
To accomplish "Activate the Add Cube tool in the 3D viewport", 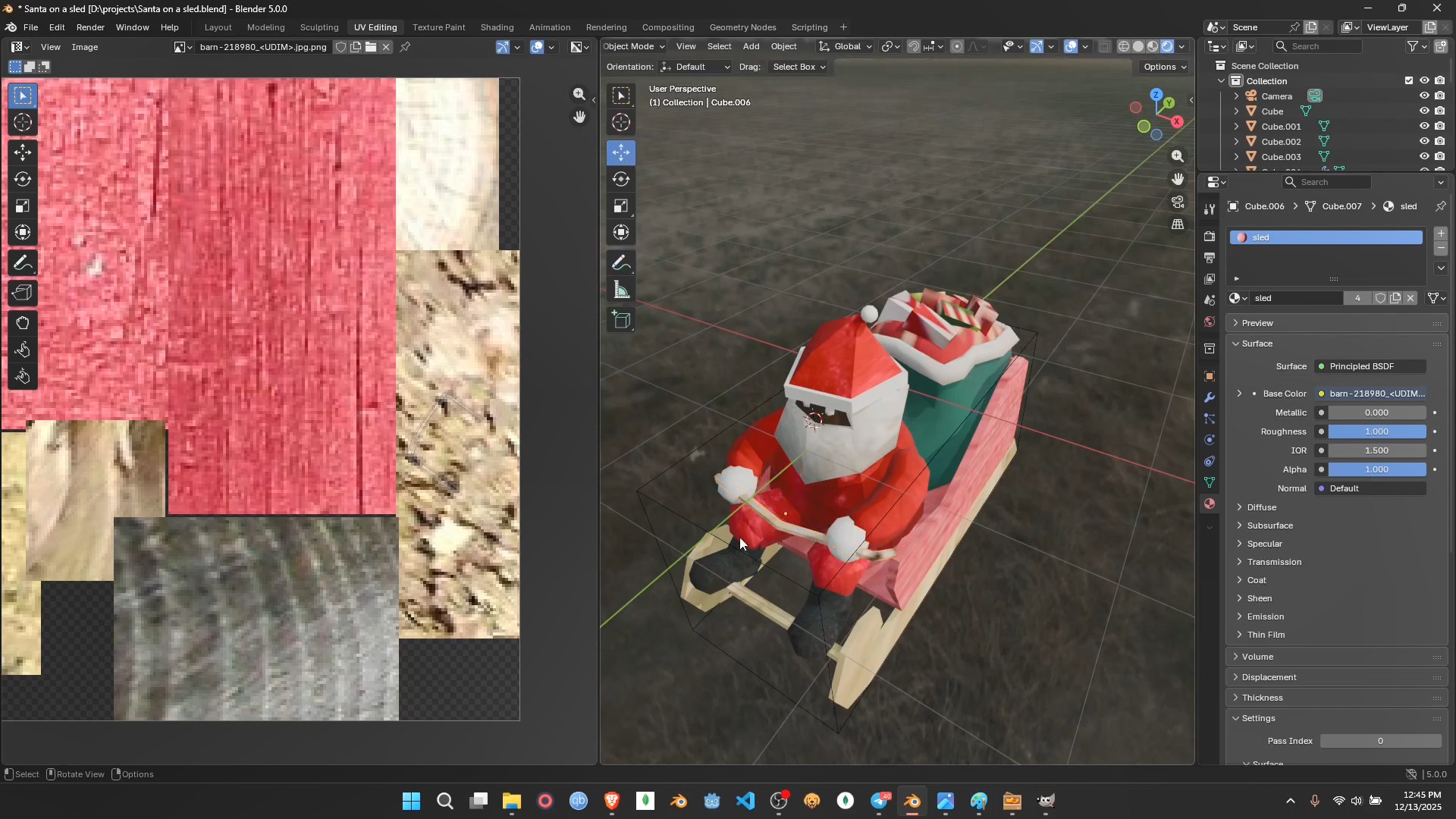I will pyautogui.click(x=621, y=320).
